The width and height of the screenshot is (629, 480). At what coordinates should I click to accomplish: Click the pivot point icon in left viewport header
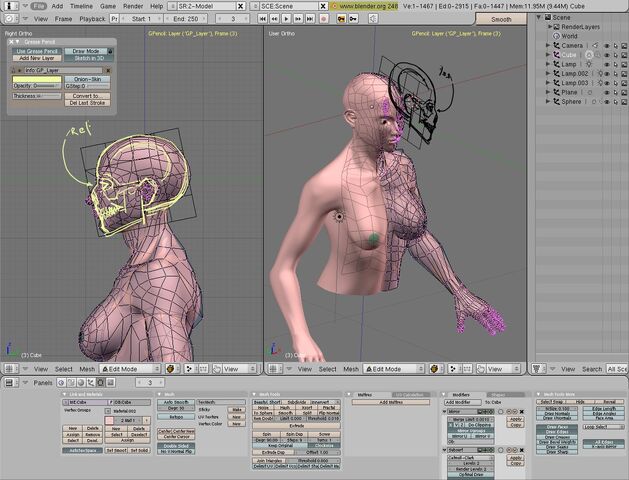pyautogui.click(x=189, y=369)
